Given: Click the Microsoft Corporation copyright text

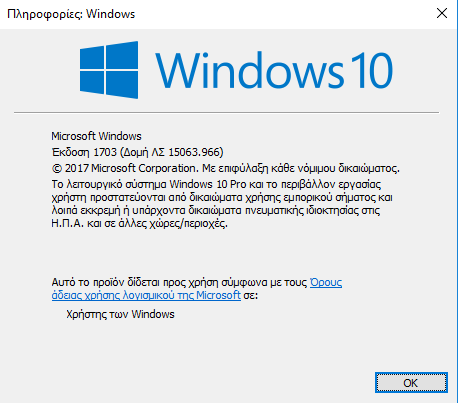Looking at the screenshot, I should click(x=144, y=168).
